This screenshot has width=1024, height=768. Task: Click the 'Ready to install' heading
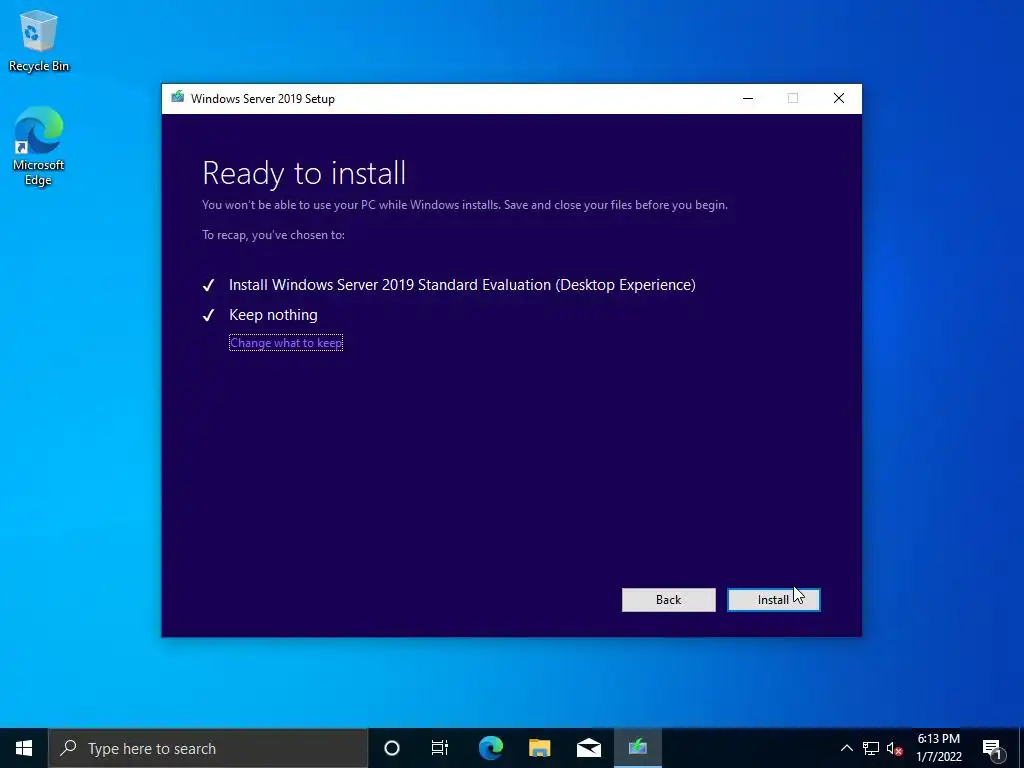(x=304, y=173)
